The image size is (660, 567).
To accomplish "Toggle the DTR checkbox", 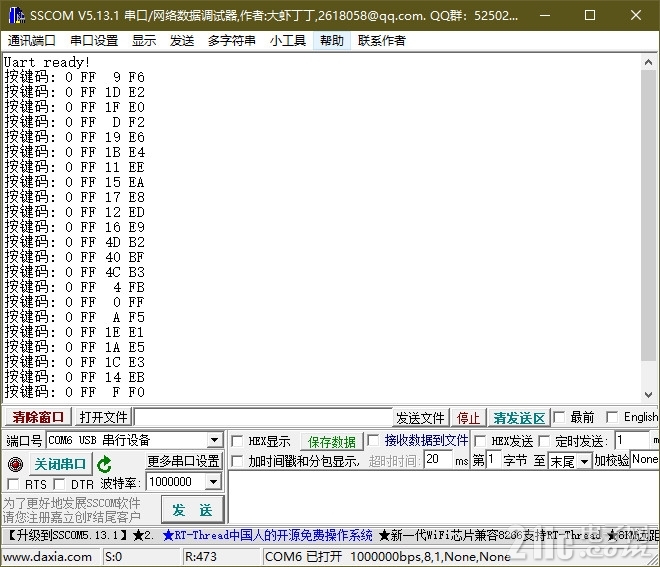I will (59, 484).
